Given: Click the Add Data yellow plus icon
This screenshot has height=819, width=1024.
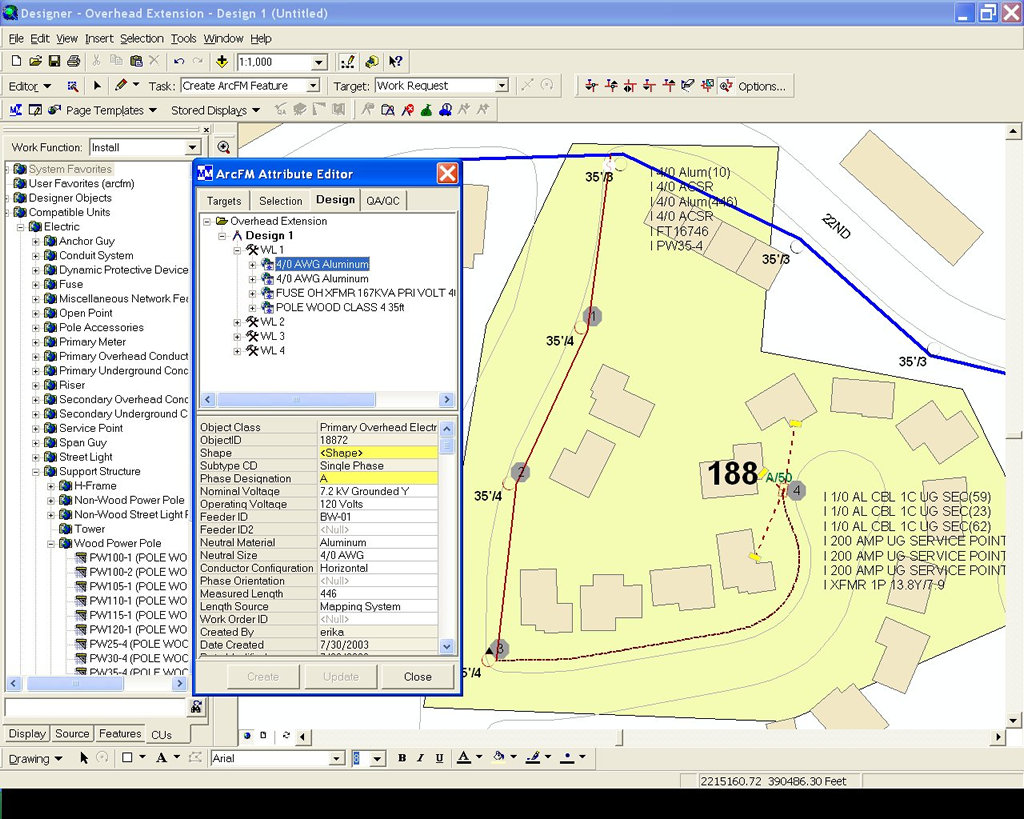Looking at the screenshot, I should tap(222, 62).
